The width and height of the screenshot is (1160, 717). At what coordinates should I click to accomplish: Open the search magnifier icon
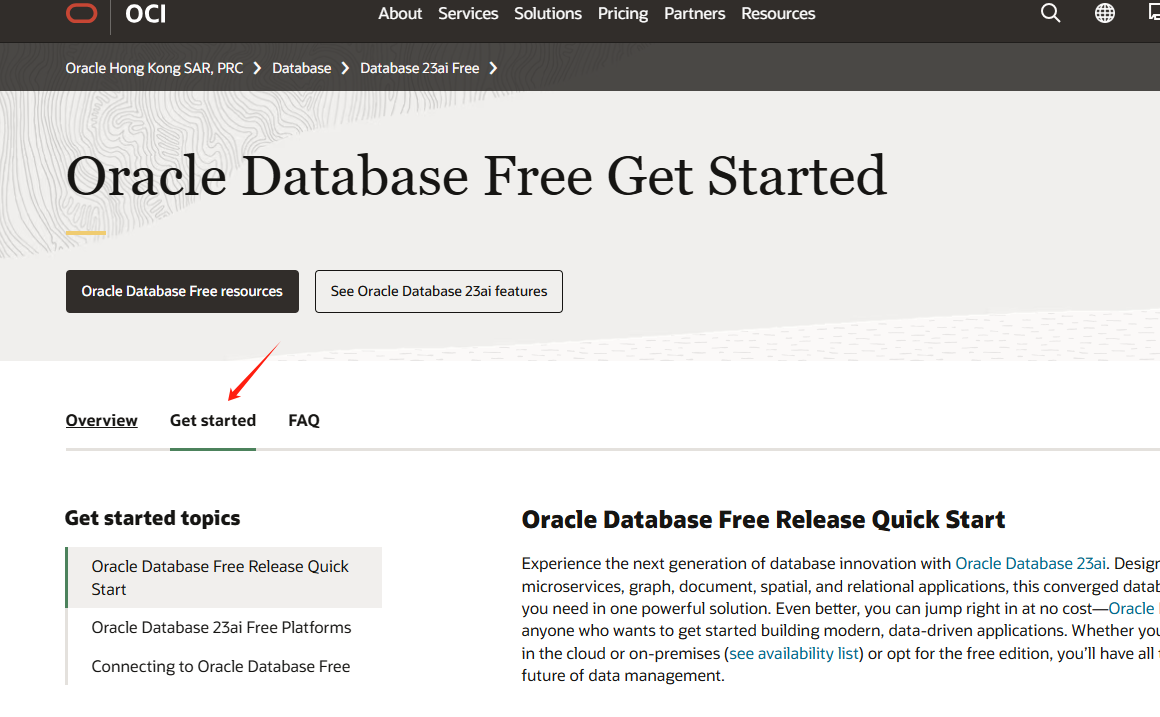[x=1051, y=13]
